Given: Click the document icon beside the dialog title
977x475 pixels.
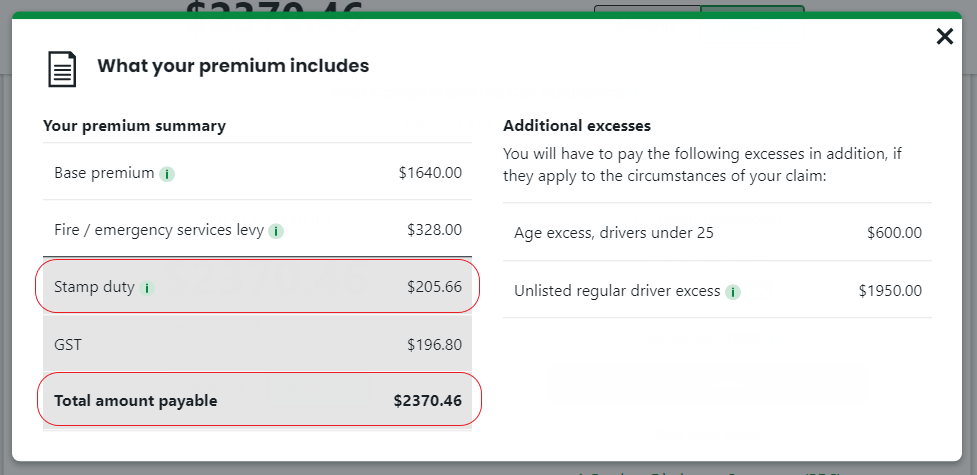Looking at the screenshot, I should coord(62,68).
